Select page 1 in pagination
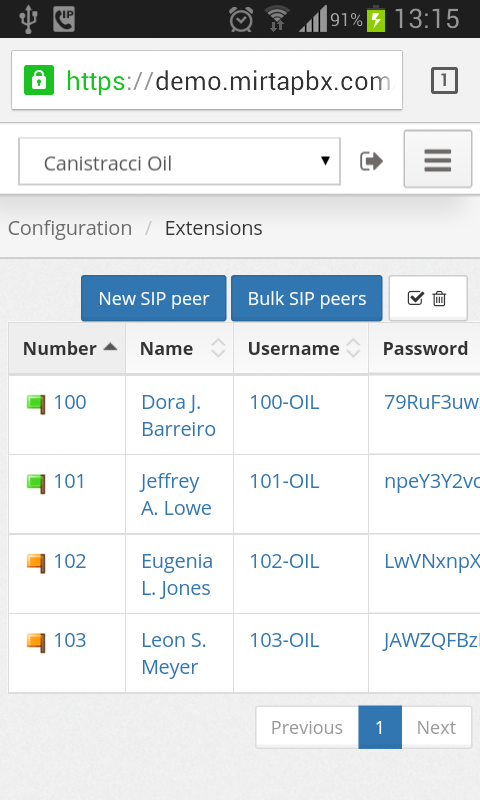 (x=380, y=727)
